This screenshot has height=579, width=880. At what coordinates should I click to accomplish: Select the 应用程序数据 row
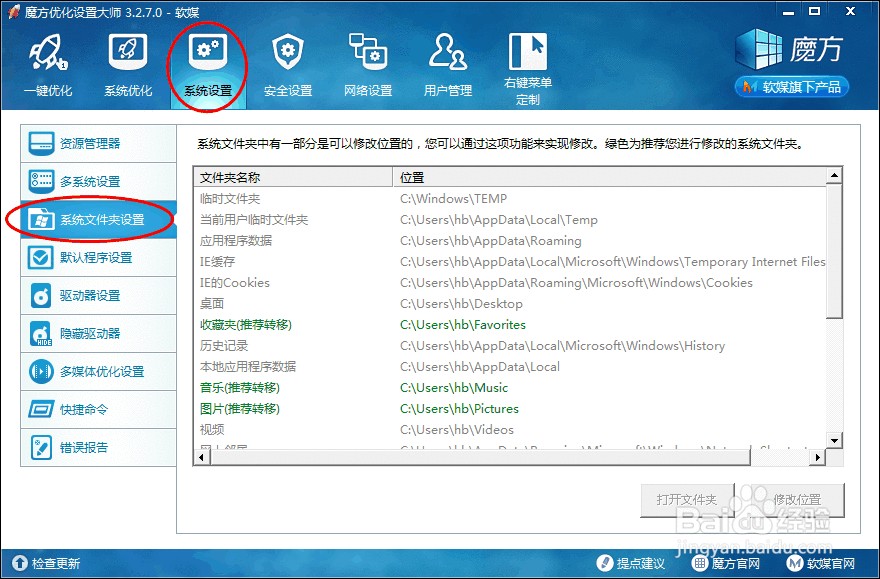510,241
